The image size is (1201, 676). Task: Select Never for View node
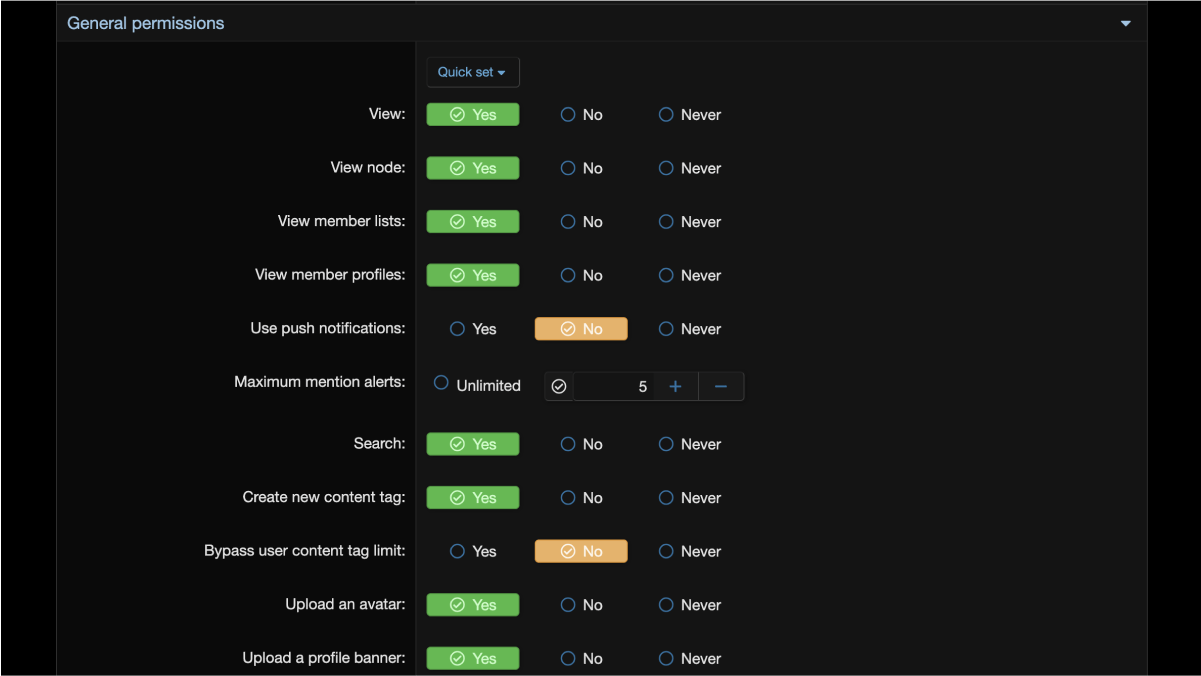tap(689, 168)
